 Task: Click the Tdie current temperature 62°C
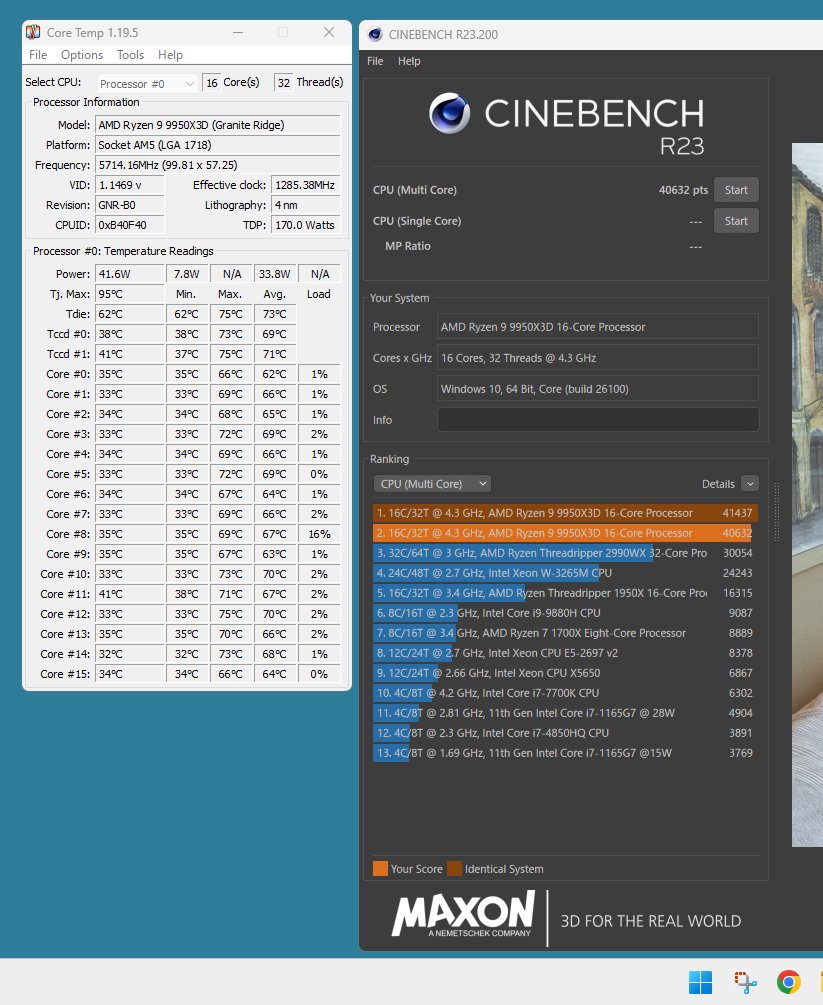pos(129,314)
